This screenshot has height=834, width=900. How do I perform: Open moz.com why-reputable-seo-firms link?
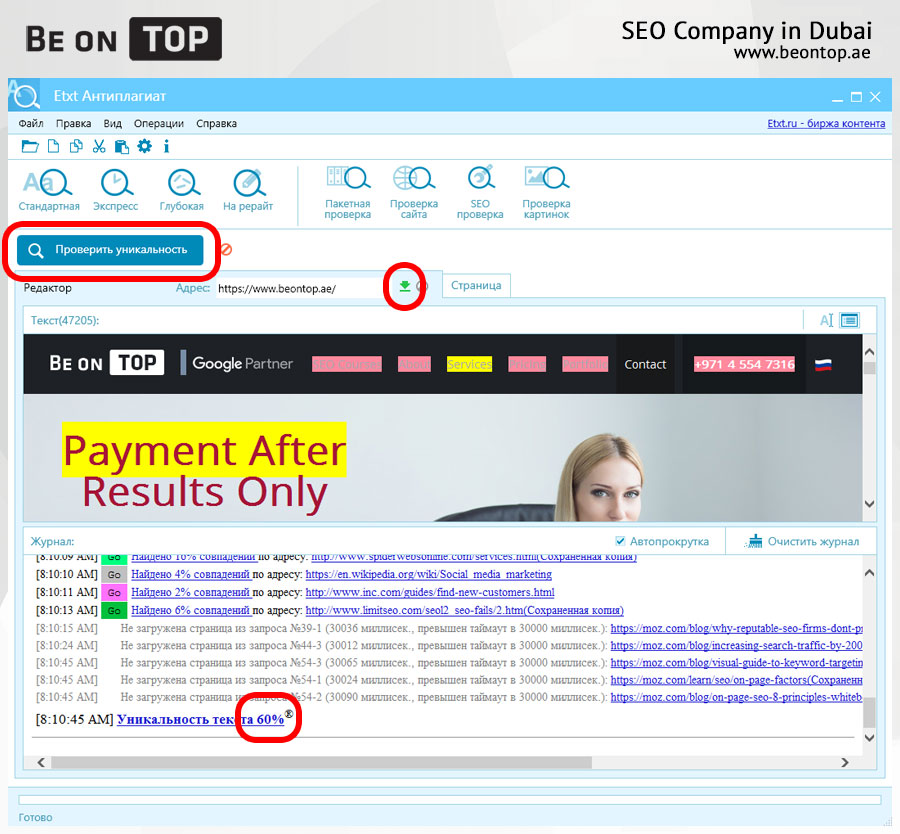pos(736,629)
